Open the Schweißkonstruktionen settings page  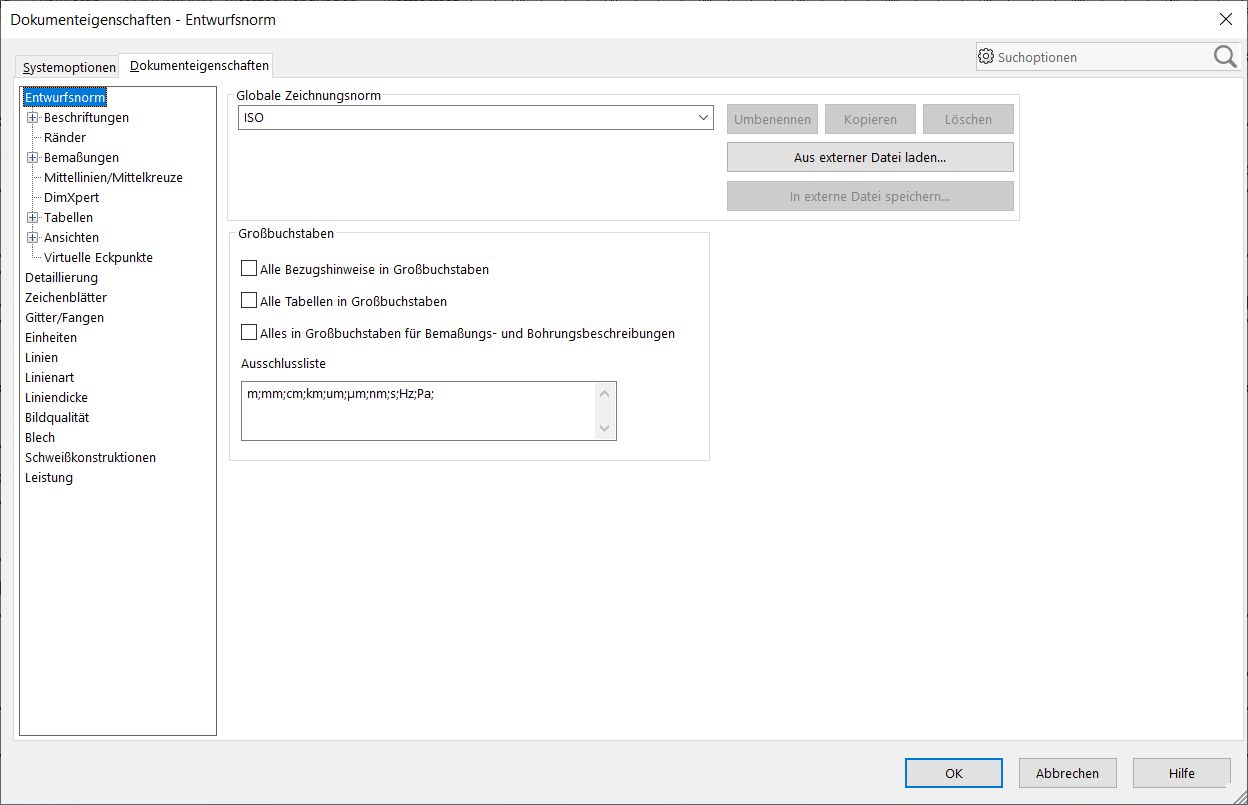pyautogui.click(x=90, y=458)
